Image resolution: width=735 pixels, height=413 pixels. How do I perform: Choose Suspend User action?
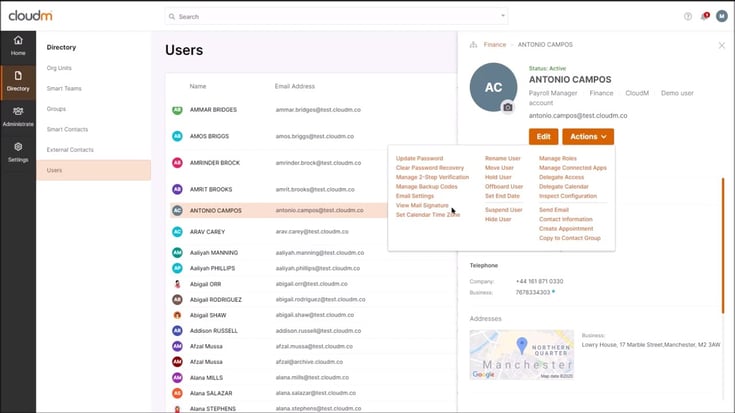[503, 210]
